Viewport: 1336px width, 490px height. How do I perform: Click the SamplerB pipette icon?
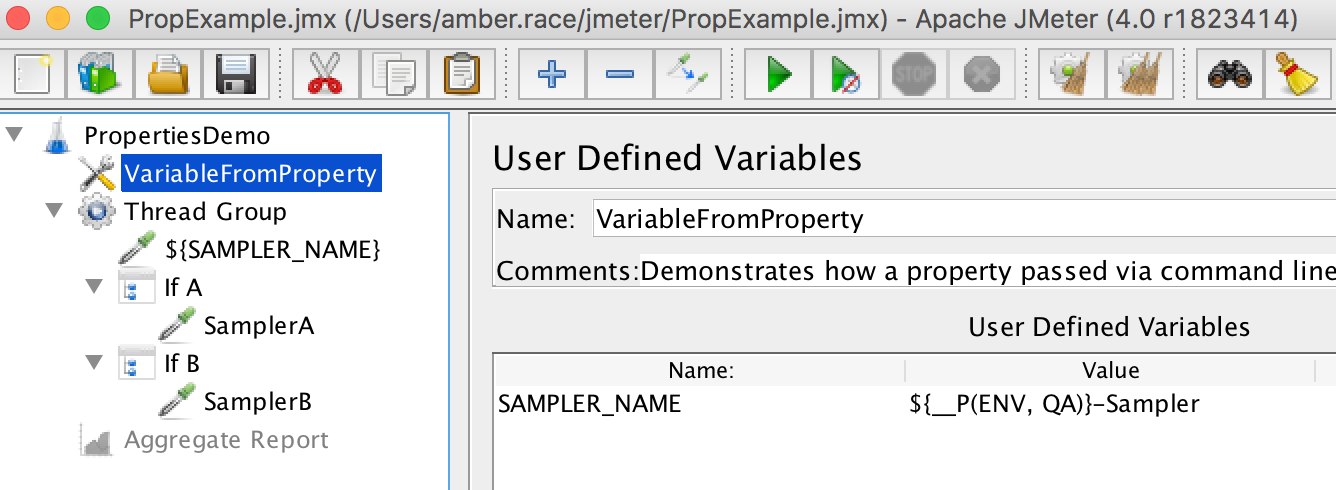pyautogui.click(x=176, y=402)
